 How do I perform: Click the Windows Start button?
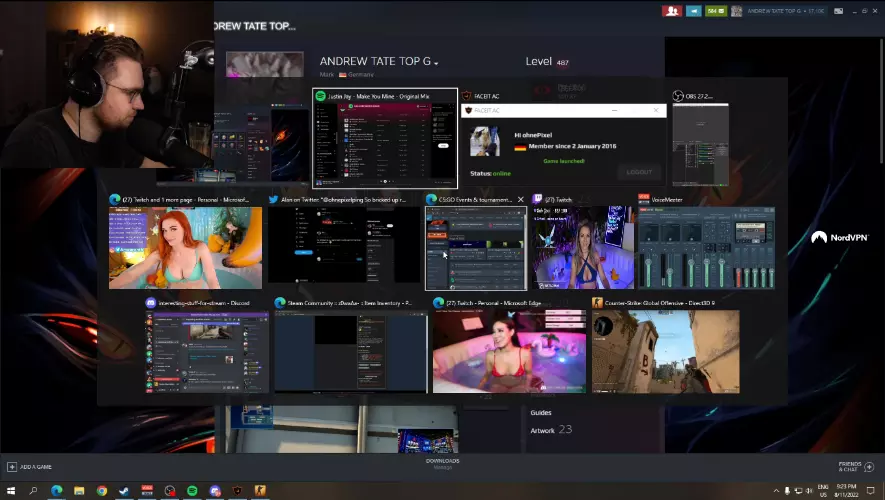coord(11,491)
